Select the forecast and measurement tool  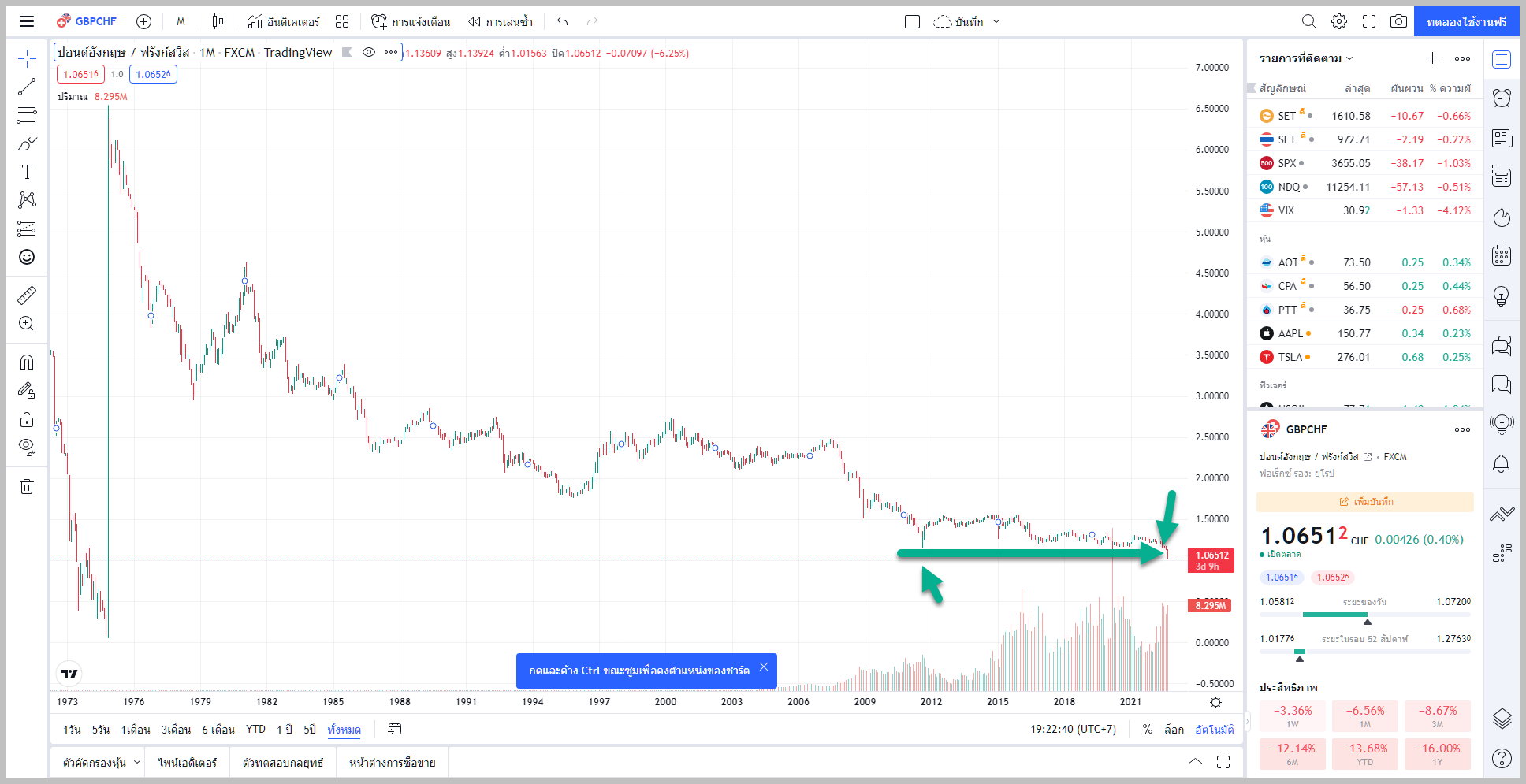tap(27, 229)
